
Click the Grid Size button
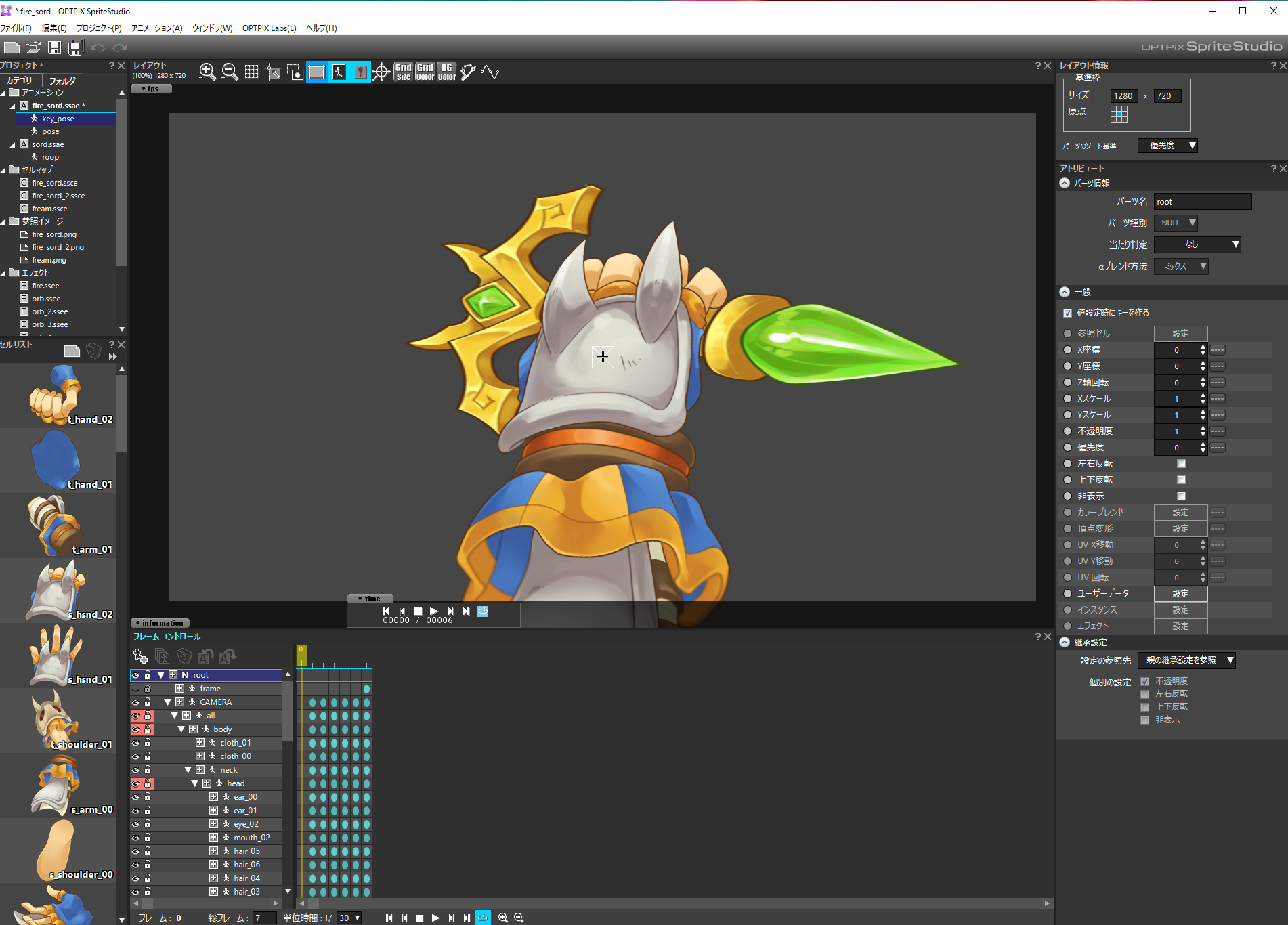[x=404, y=72]
